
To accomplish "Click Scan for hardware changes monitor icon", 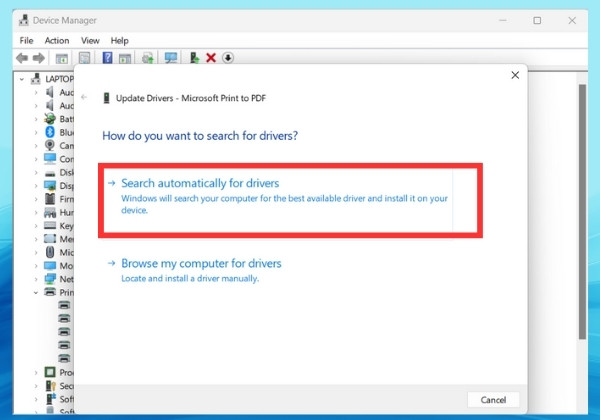I will [x=171, y=58].
